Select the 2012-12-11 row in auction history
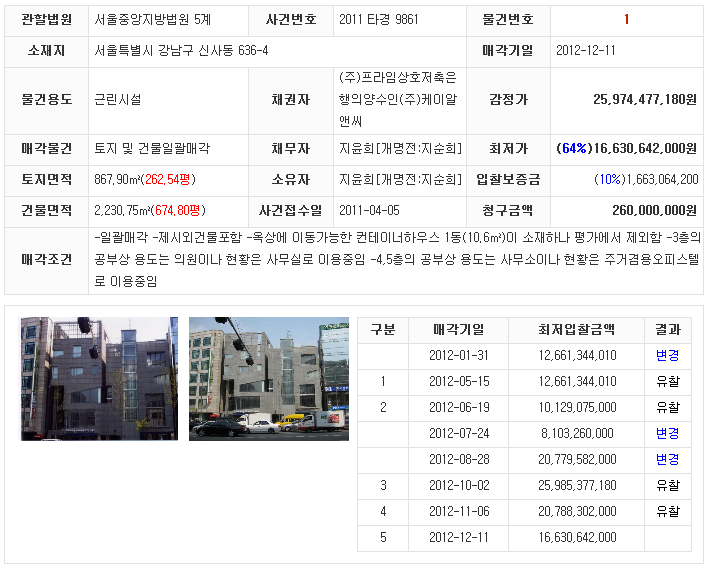 pyautogui.click(x=524, y=537)
